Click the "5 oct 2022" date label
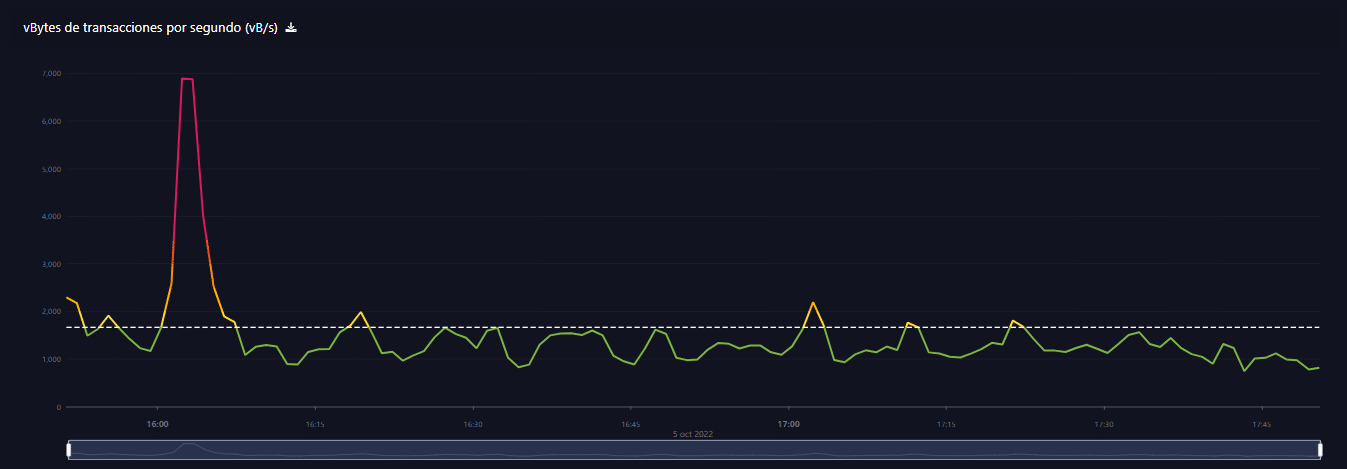The image size is (1347, 469). point(694,435)
